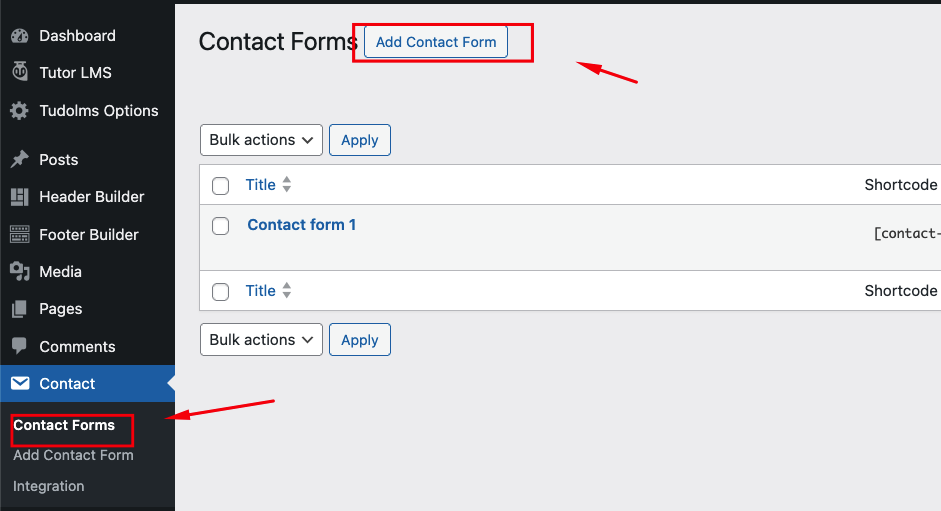
Task: Open the Contact form 1 link
Action: point(301,225)
